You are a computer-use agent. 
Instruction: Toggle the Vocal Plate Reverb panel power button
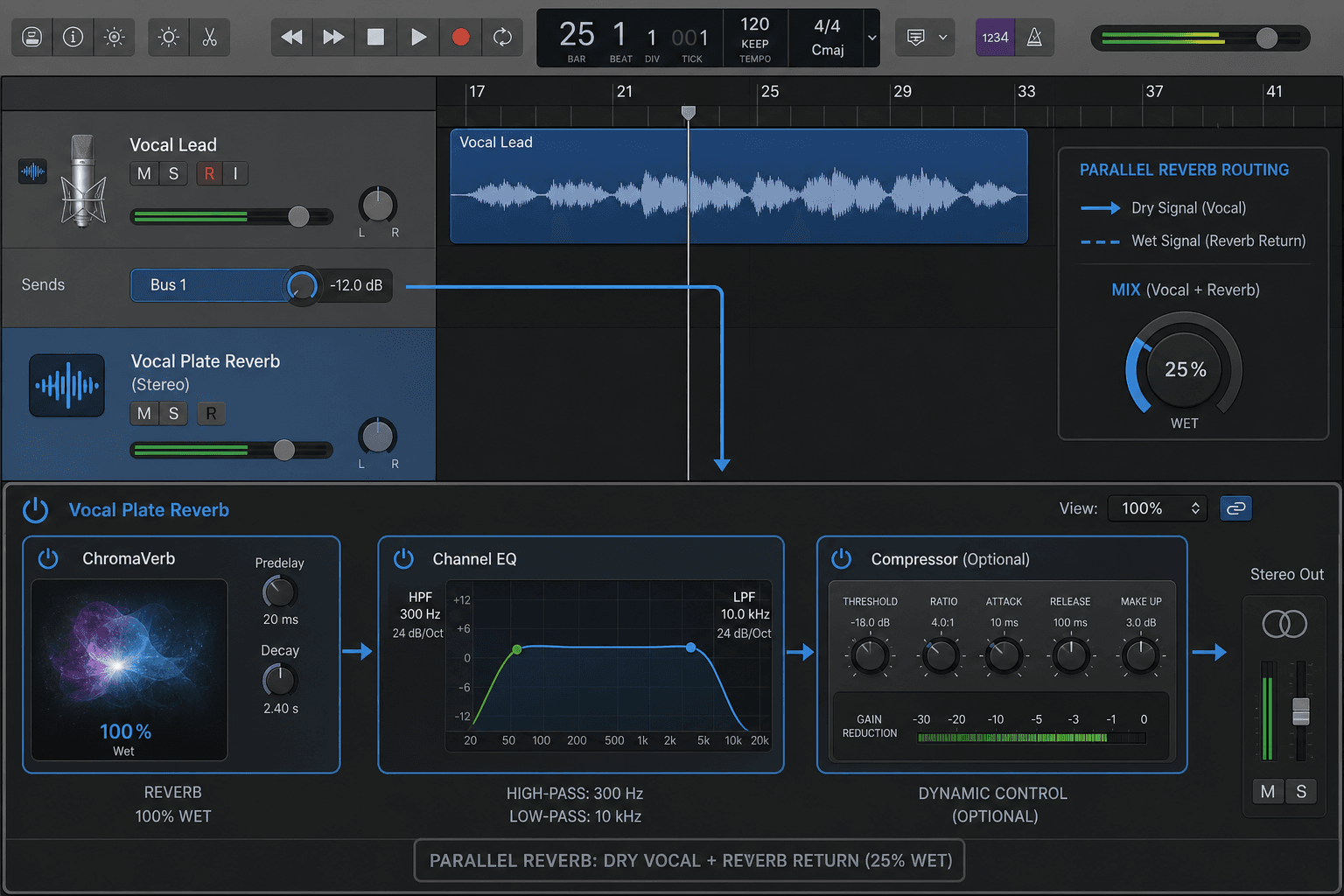[35, 510]
